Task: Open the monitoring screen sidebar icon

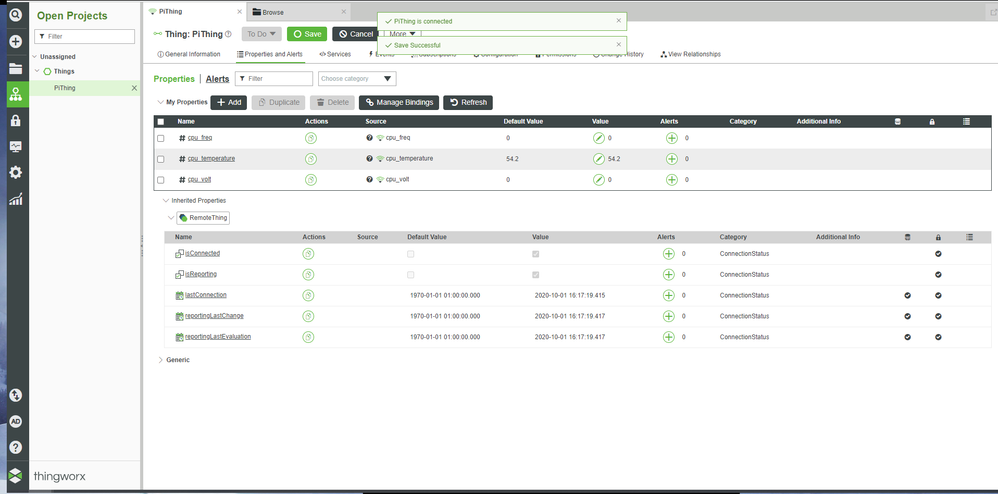Action: point(16,146)
